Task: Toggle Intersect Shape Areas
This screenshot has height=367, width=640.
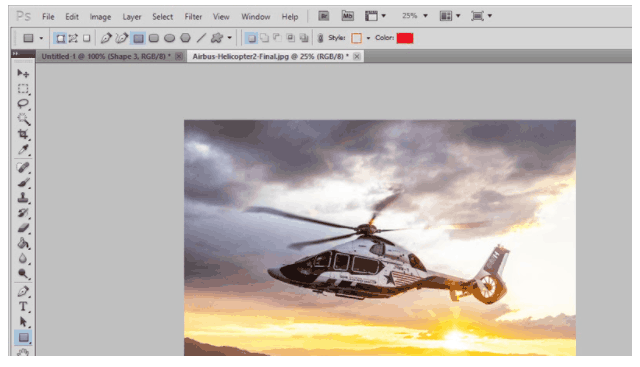Action: coord(291,38)
